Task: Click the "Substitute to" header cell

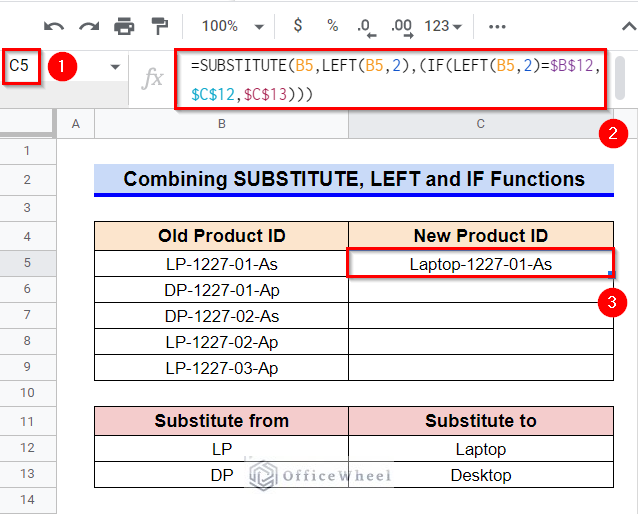Action: 481,421
